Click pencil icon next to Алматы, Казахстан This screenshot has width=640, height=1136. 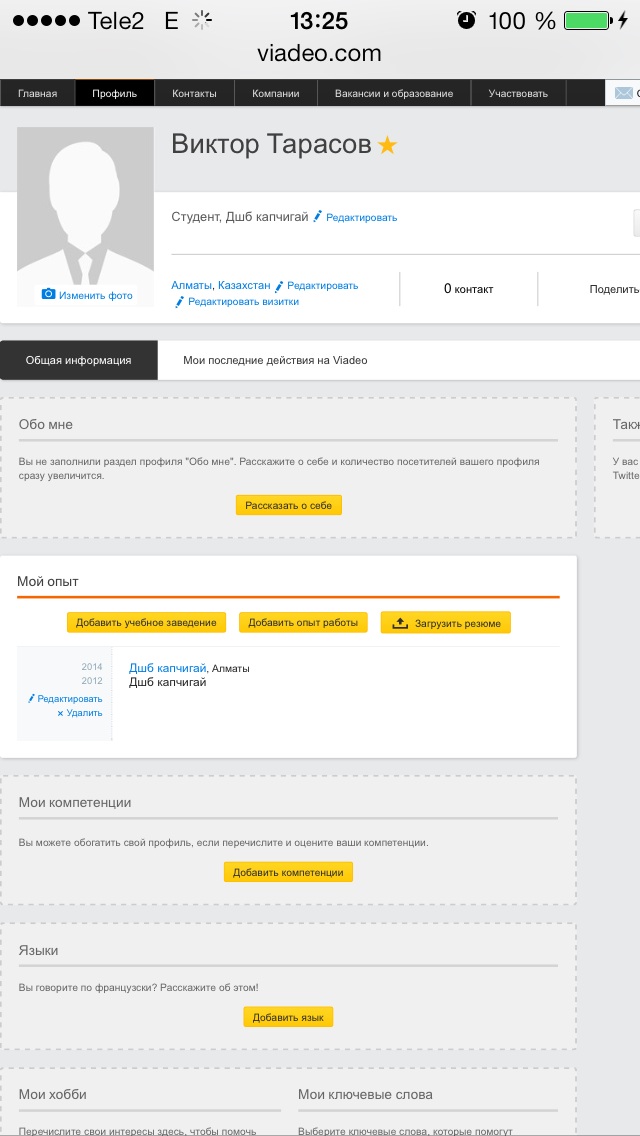280,285
